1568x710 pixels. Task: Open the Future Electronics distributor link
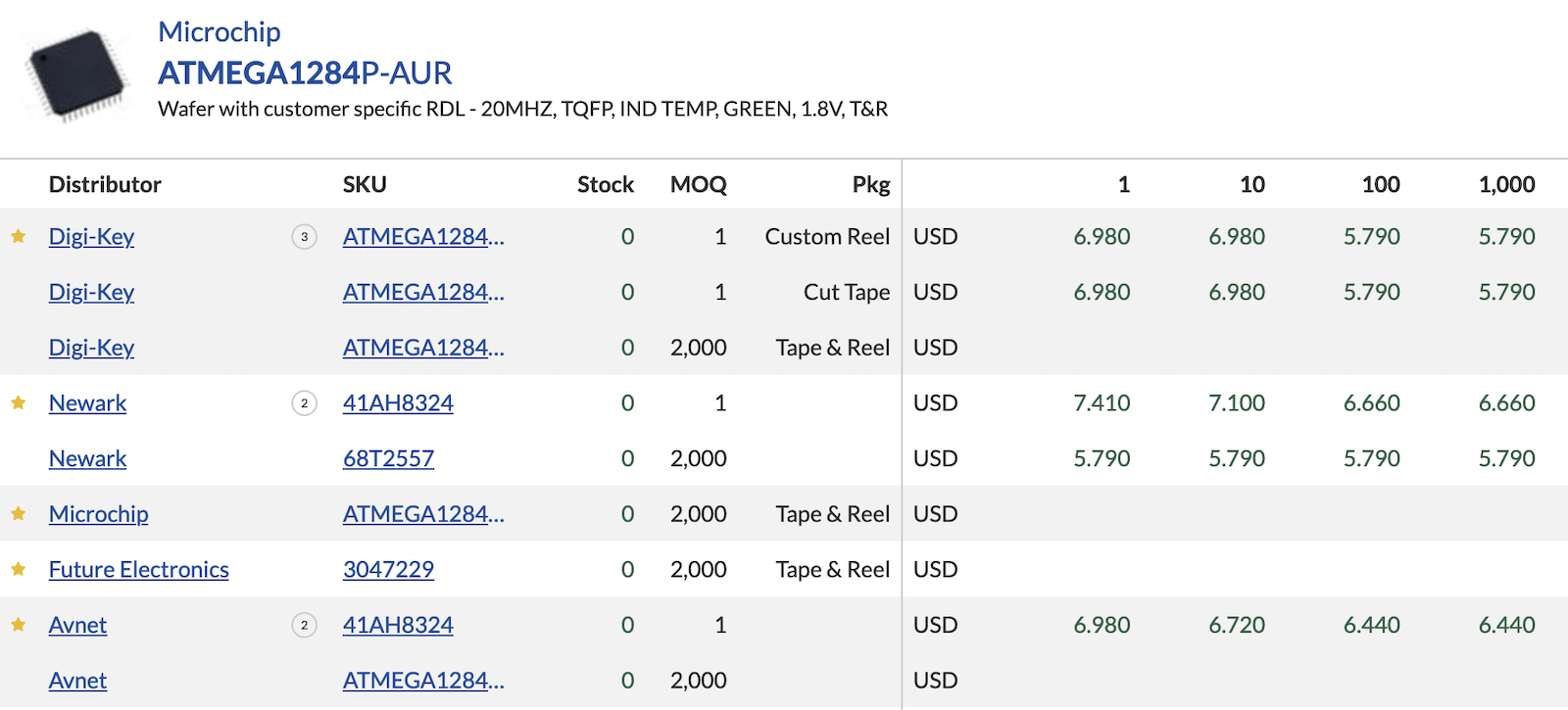(x=138, y=569)
